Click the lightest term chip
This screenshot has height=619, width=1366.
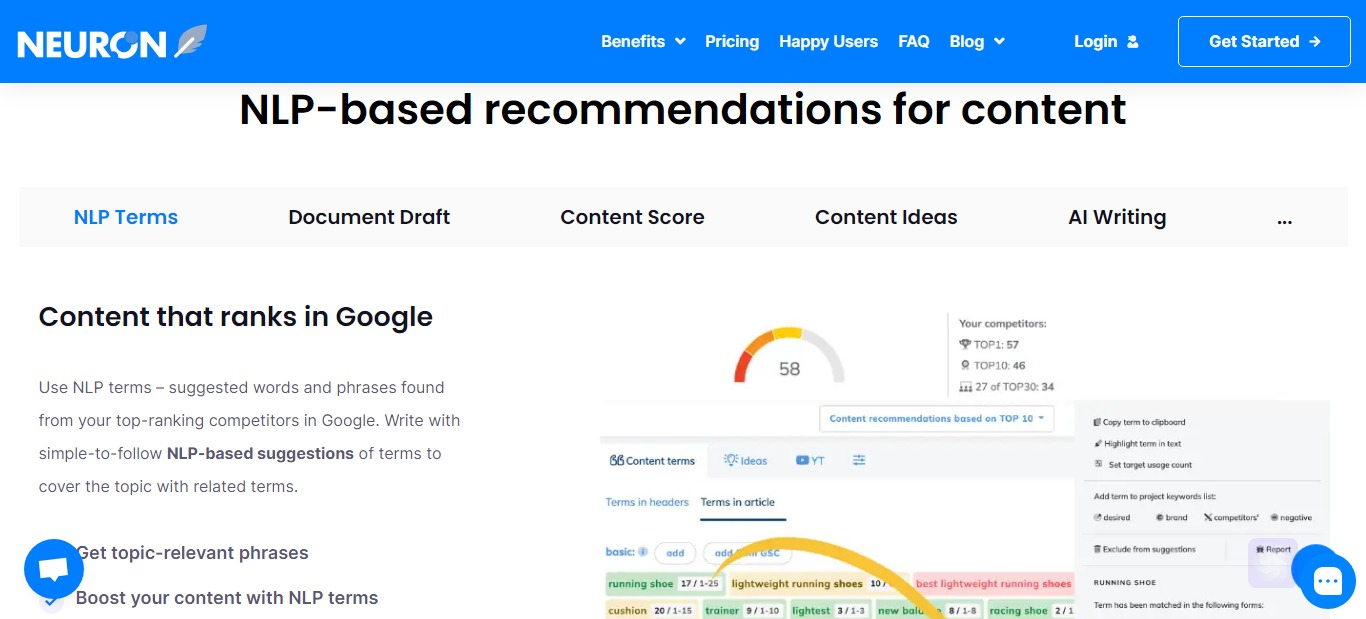829,610
